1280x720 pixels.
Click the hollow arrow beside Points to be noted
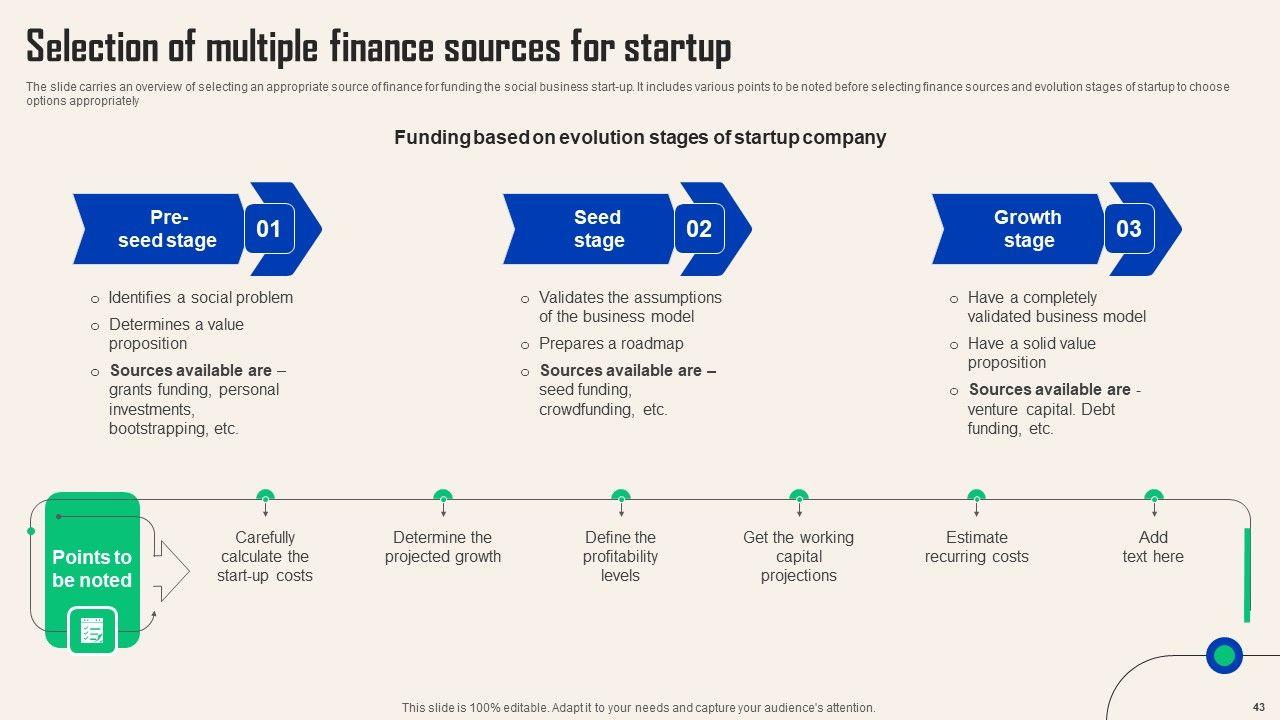coord(173,571)
